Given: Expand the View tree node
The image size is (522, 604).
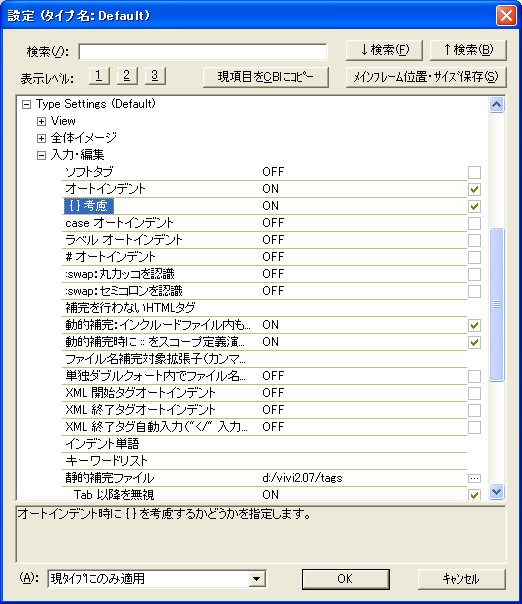Looking at the screenshot, I should click(41, 121).
